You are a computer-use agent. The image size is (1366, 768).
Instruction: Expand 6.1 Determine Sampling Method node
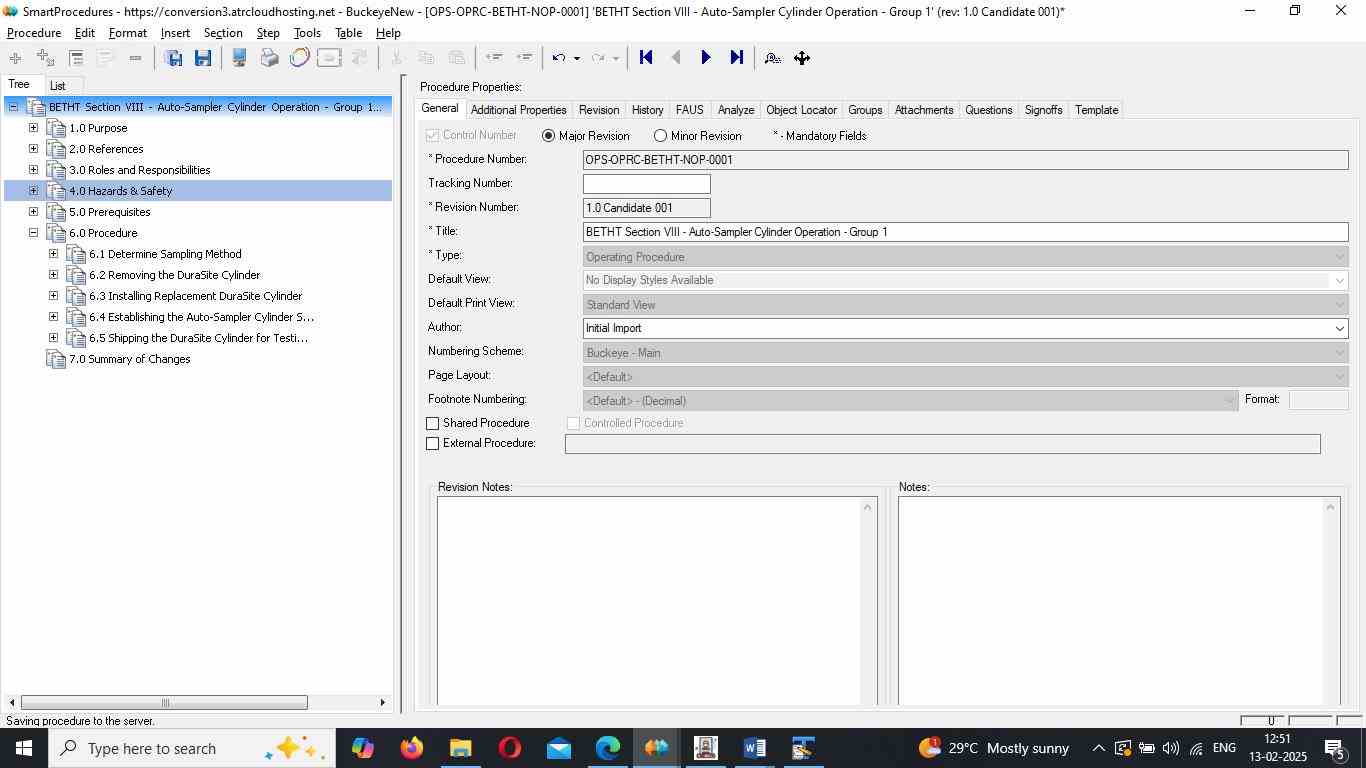click(53, 254)
